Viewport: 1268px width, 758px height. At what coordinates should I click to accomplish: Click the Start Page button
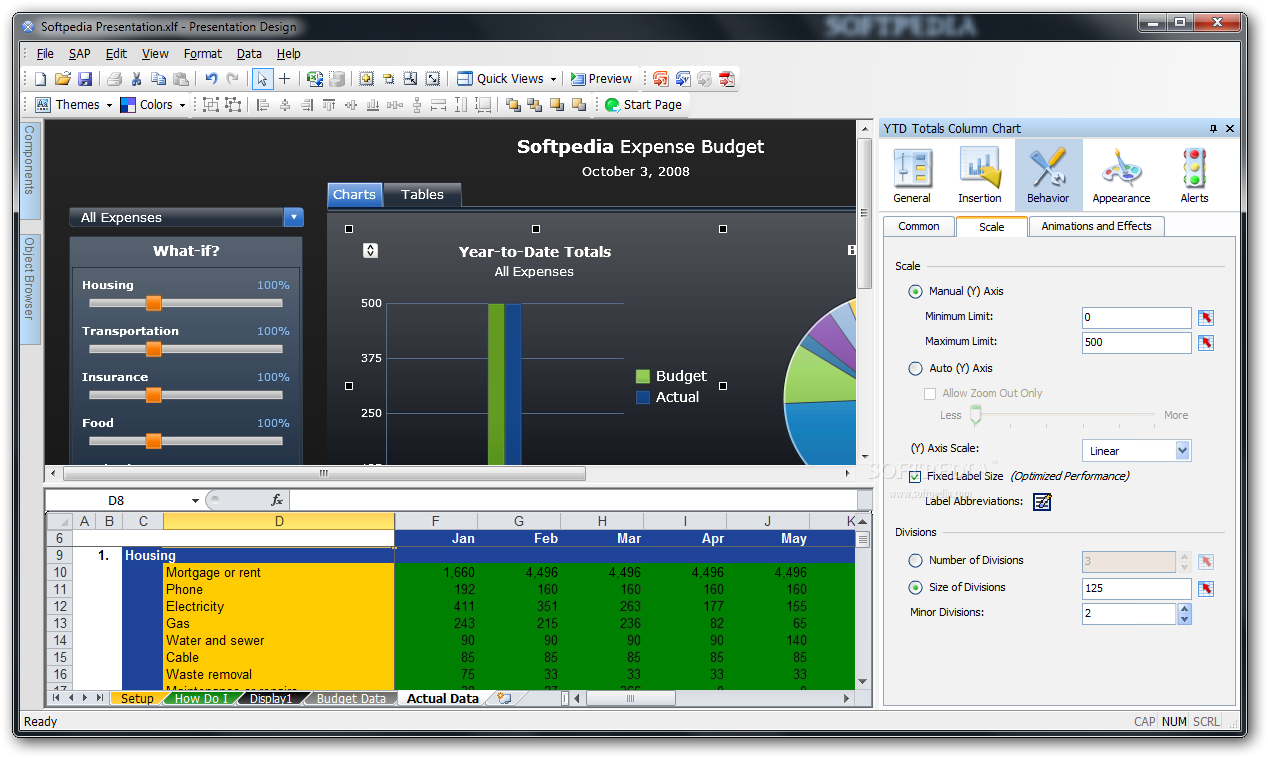point(643,105)
